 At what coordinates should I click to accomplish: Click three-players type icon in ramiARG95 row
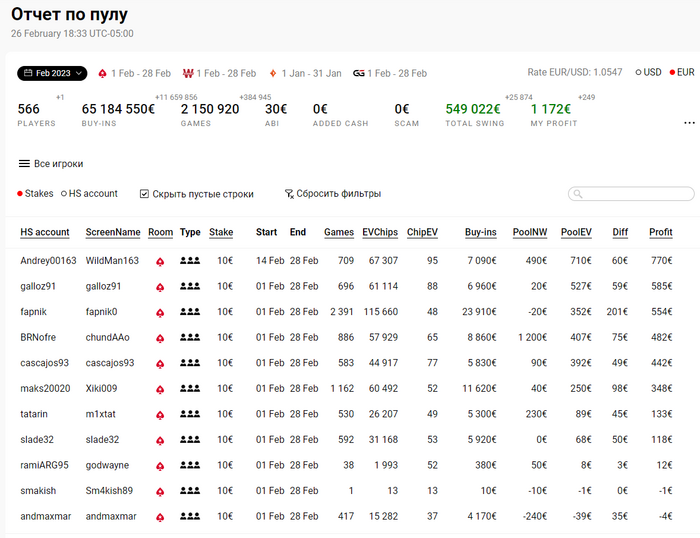click(x=190, y=465)
